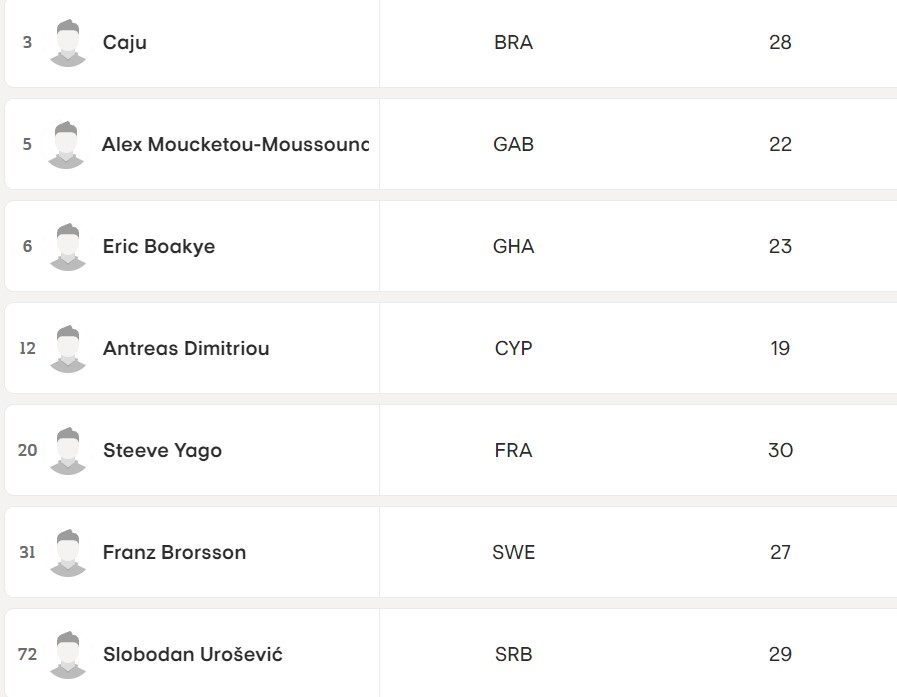Click the Slobodan Urošević name

pyautogui.click(x=193, y=655)
